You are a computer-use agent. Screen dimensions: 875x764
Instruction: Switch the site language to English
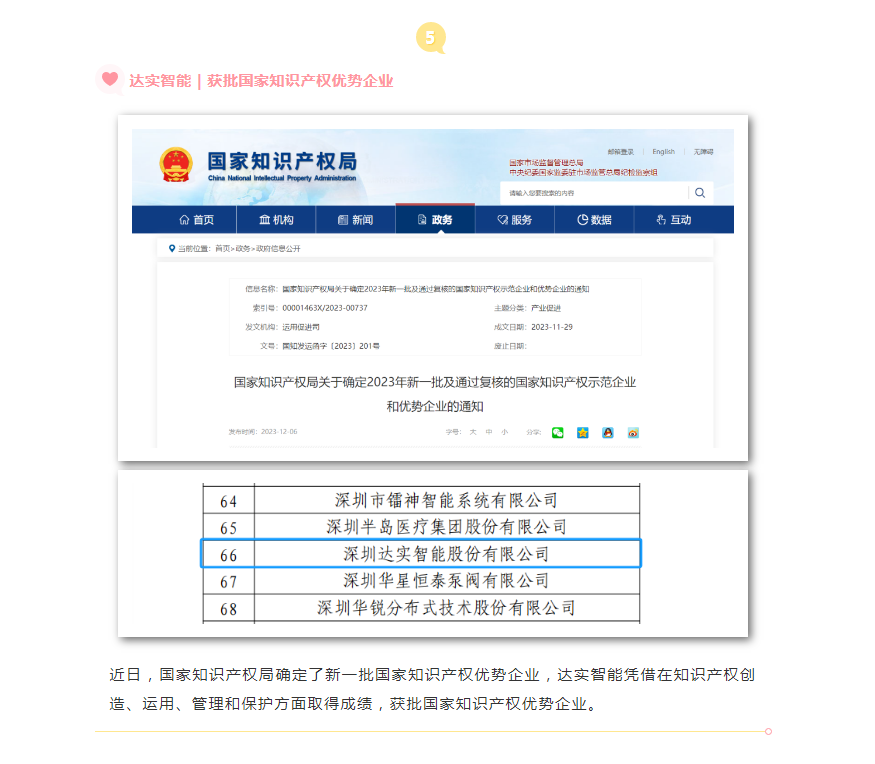(664, 152)
